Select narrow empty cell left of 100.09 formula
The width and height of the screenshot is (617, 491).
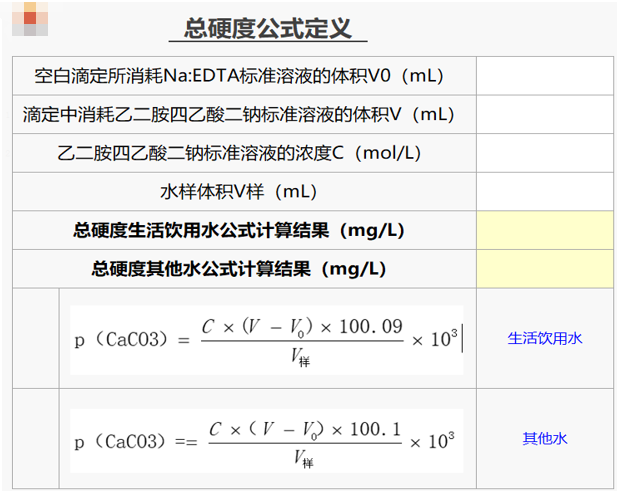click(36, 339)
